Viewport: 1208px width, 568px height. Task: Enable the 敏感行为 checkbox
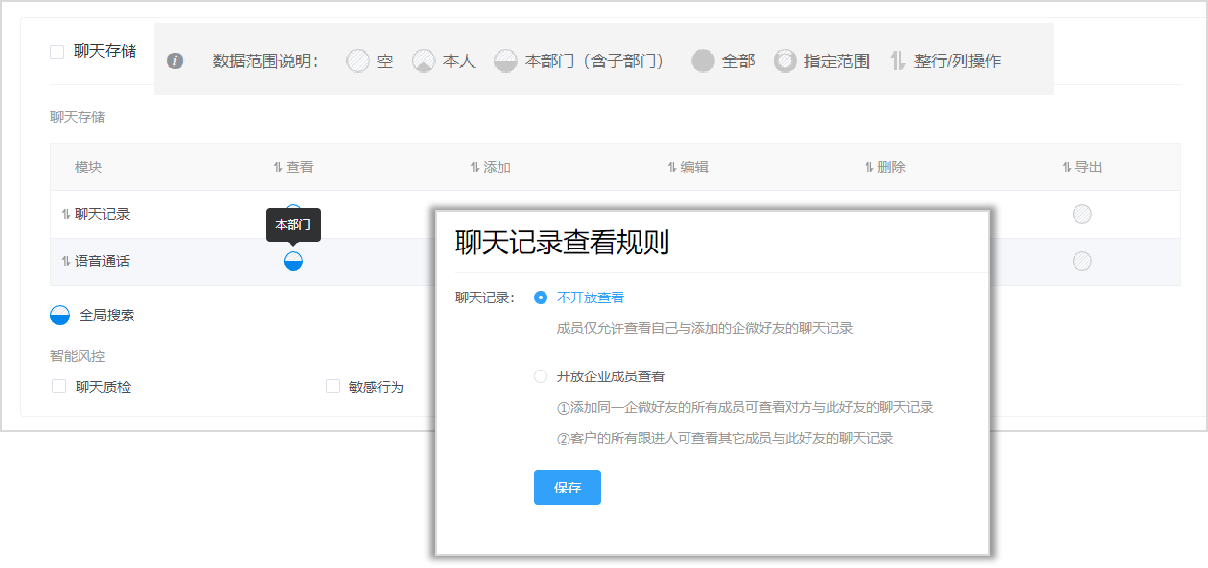(x=333, y=386)
